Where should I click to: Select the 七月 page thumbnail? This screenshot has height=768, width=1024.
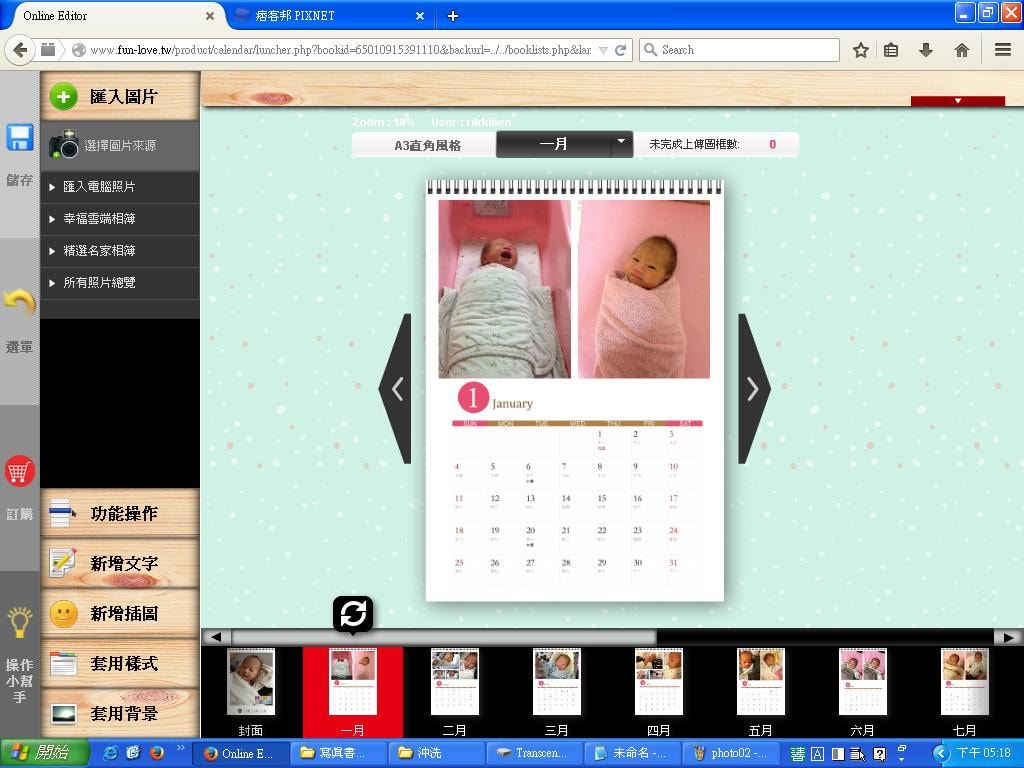[965, 682]
